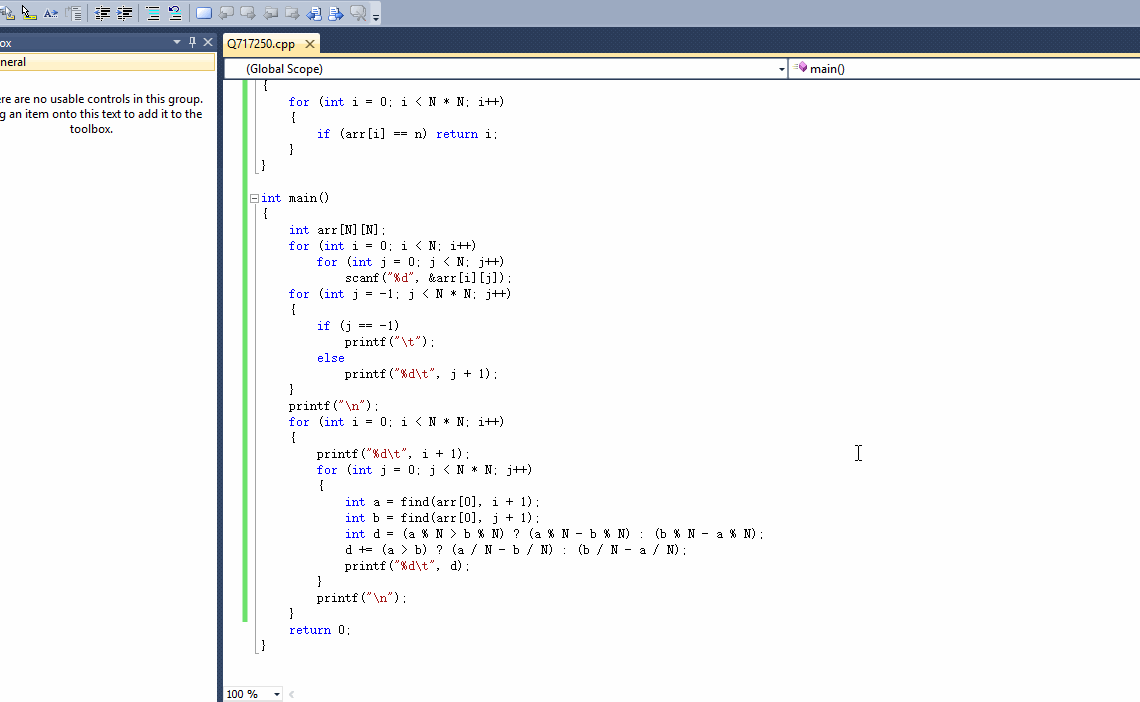Click the 'if (j == -1)' statement
The height and width of the screenshot is (702, 1140).
point(358,326)
